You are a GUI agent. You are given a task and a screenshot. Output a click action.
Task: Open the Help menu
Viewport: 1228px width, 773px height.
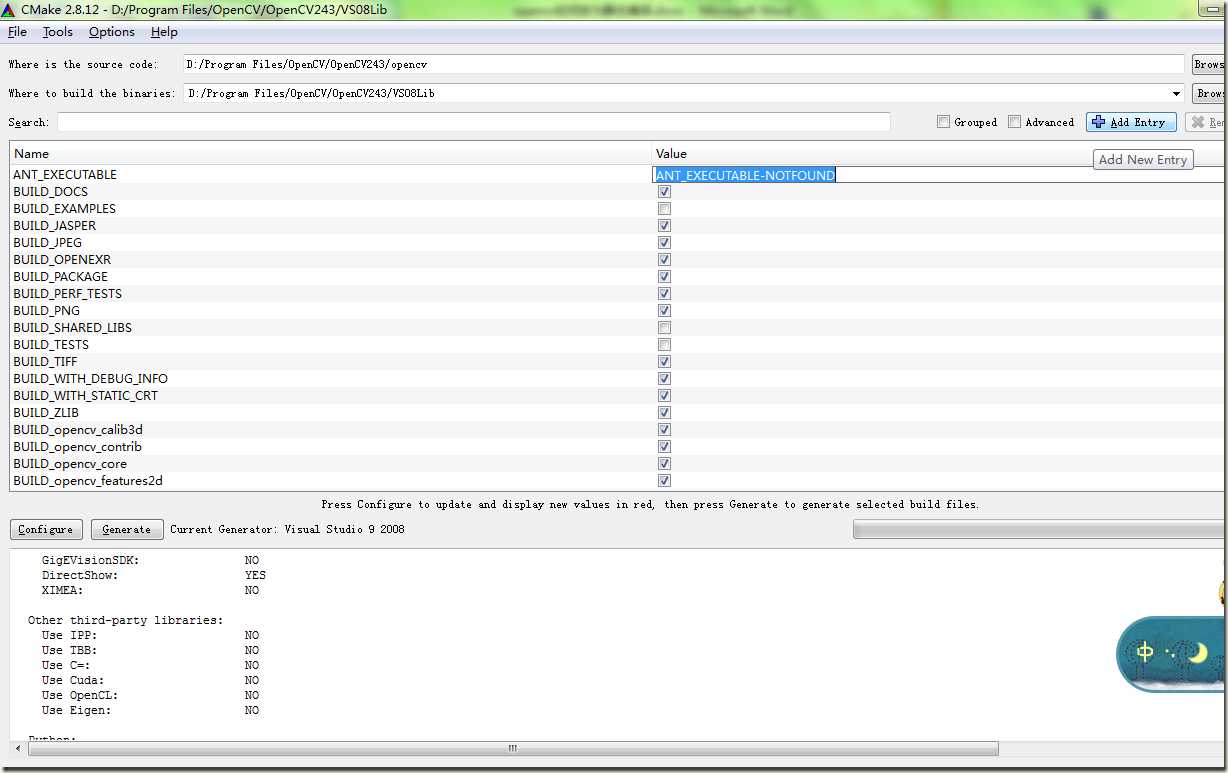pos(164,32)
